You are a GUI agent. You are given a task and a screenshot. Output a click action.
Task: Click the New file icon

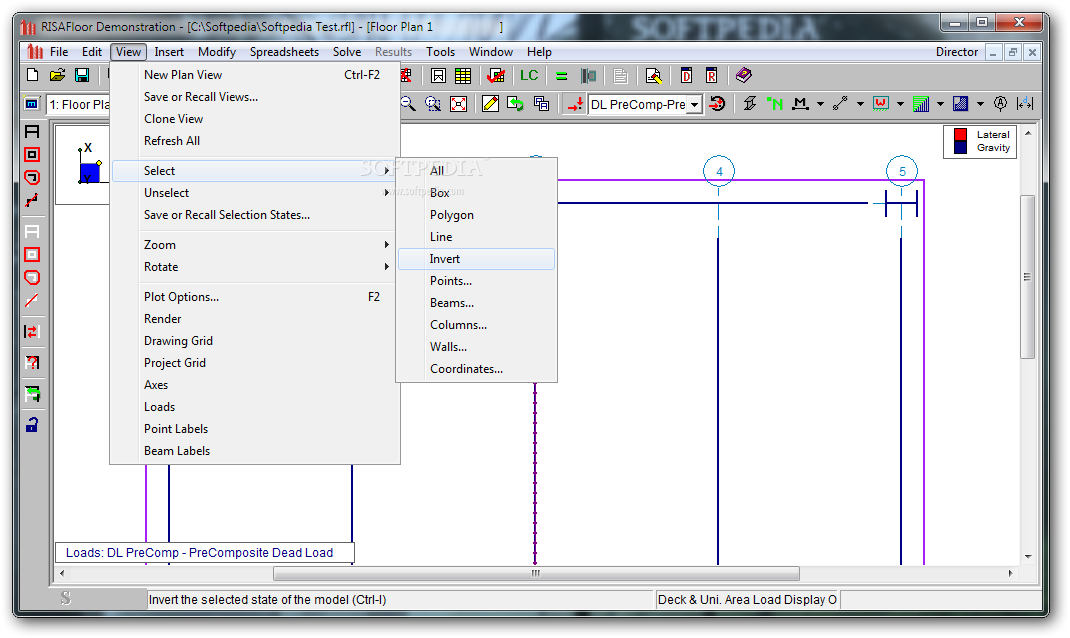(32, 75)
